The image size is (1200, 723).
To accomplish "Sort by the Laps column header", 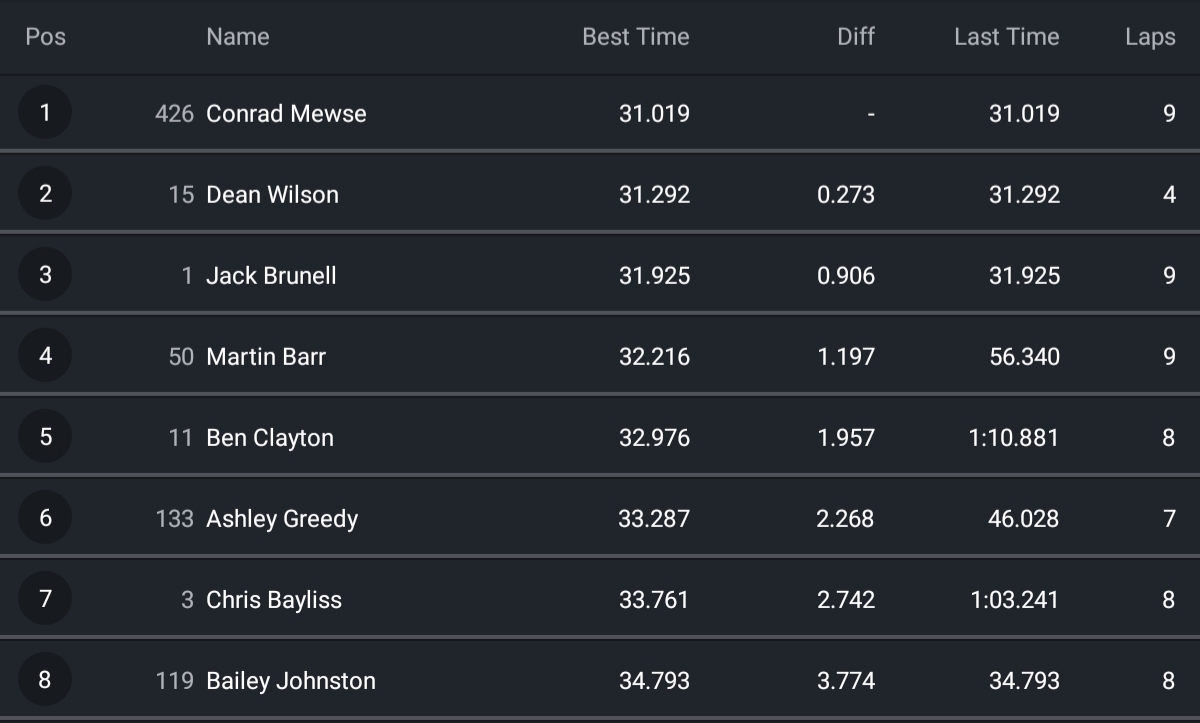I will tap(1150, 37).
